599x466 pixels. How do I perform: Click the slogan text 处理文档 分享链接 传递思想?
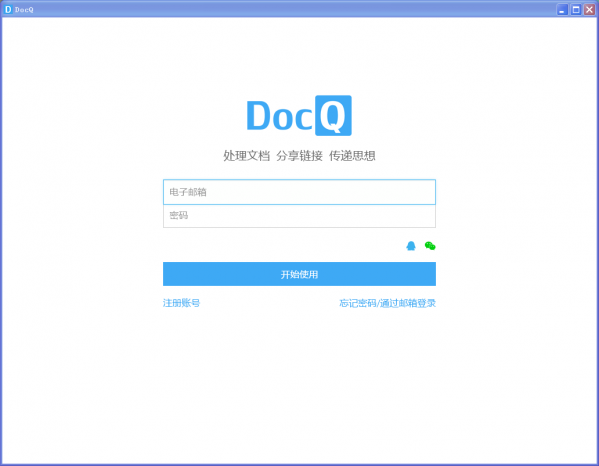coord(299,155)
